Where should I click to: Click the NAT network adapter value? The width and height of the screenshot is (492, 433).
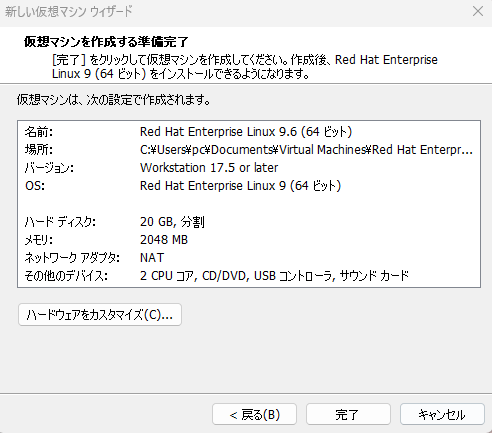(152, 258)
